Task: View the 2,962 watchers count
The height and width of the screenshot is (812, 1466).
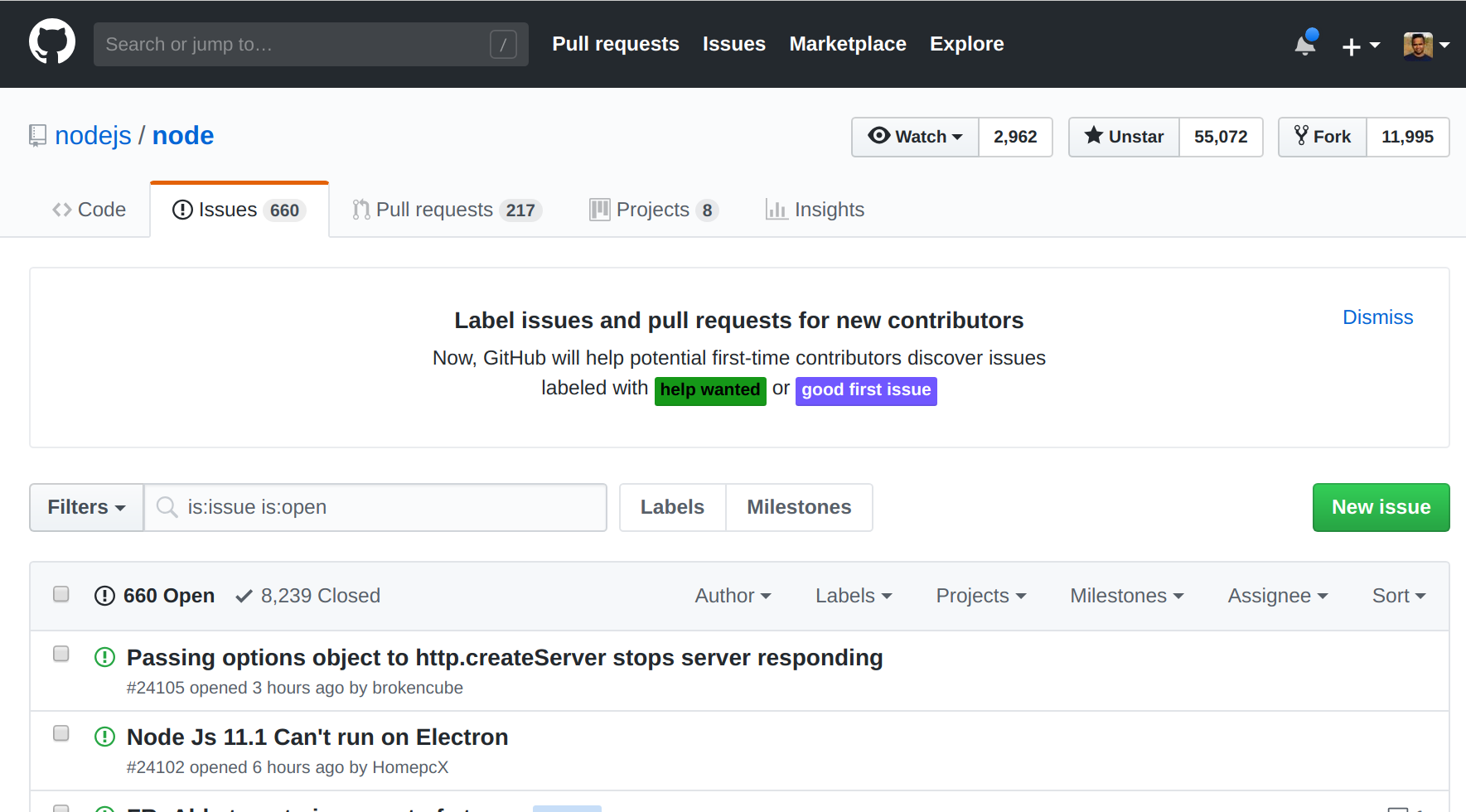Action: (1016, 137)
